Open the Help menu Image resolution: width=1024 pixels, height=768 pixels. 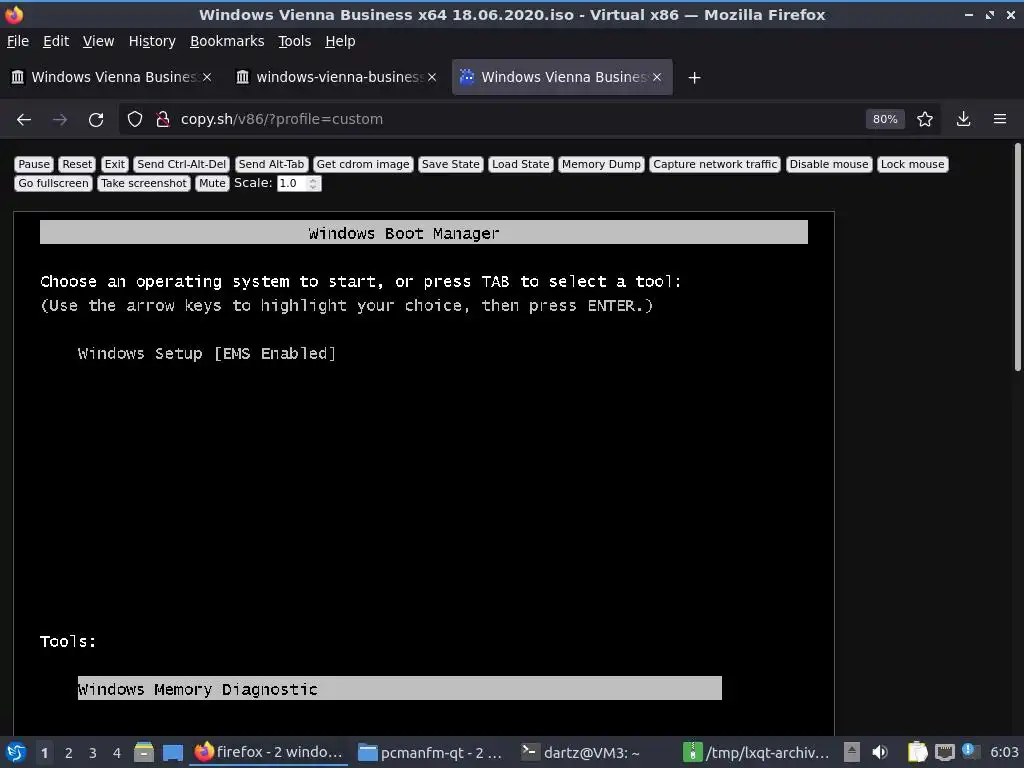[x=340, y=41]
